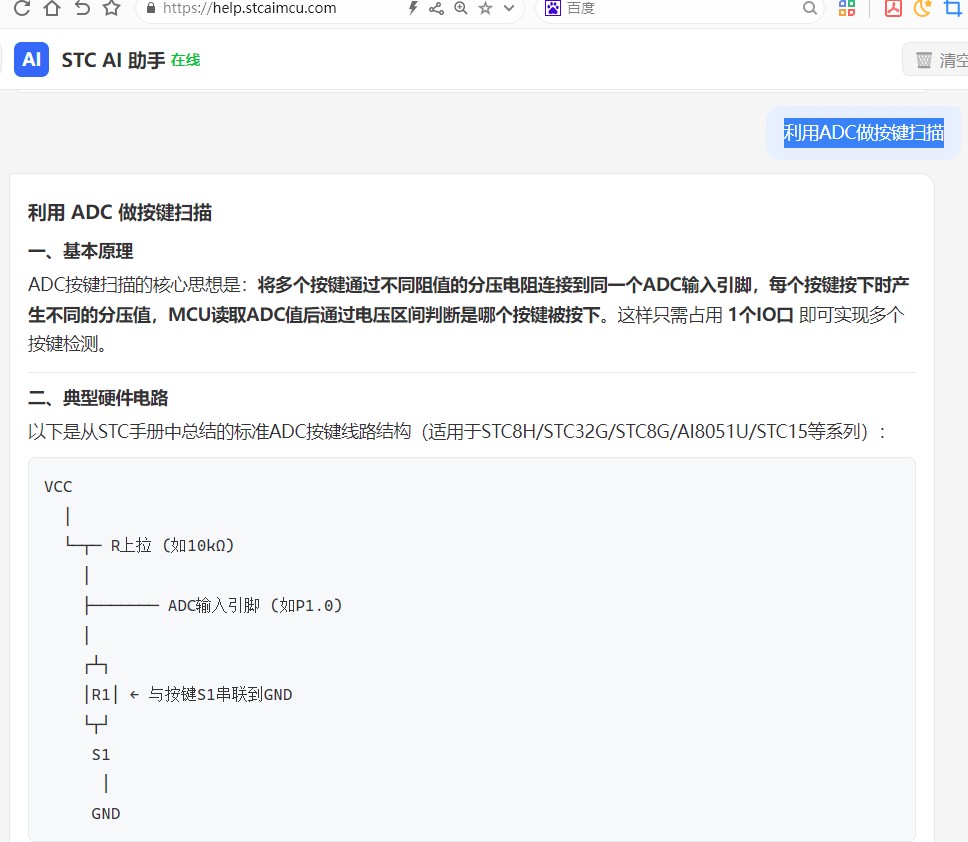The width and height of the screenshot is (968, 842).
Task: Click the heading 利用 ADC 做按键扫描
Action: tap(120, 212)
